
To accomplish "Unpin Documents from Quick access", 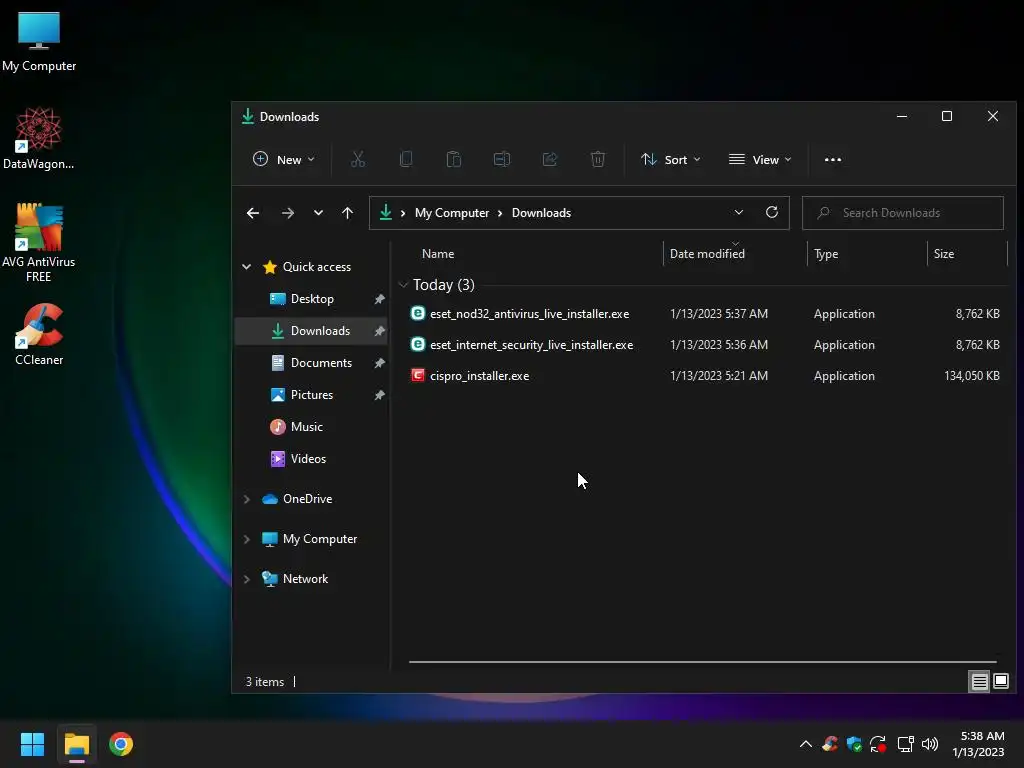I will point(379,363).
